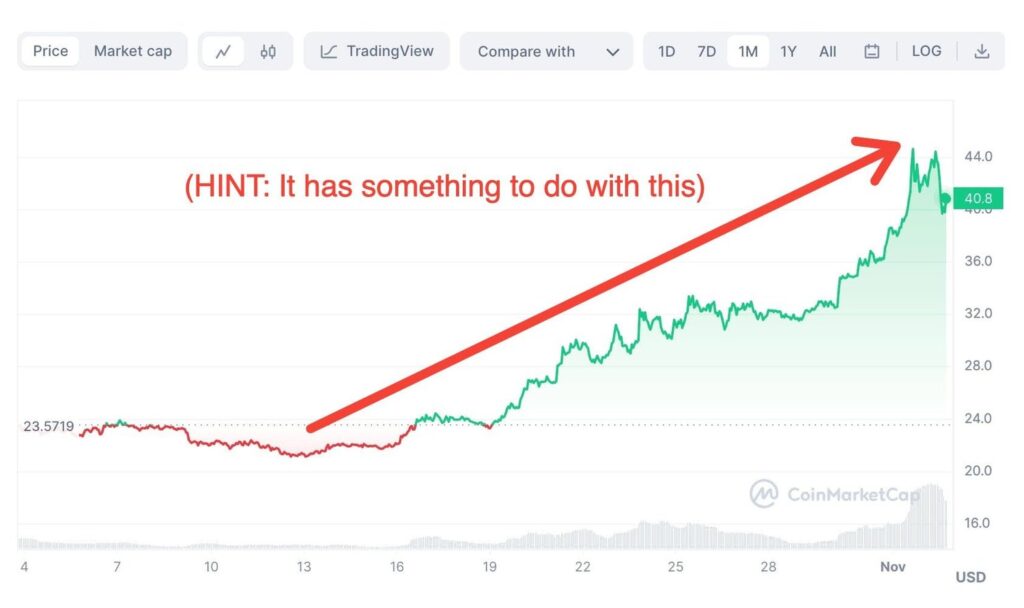The image size is (1024, 608).
Task: Toggle the Price view
Action: pyautogui.click(x=50, y=51)
